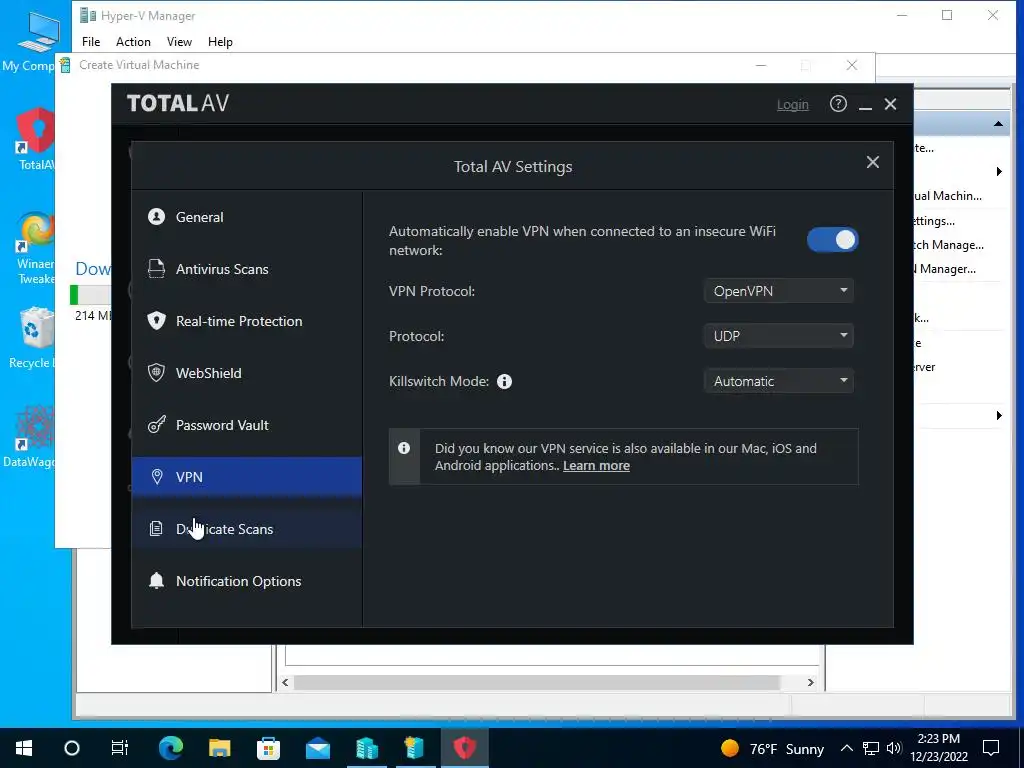Image resolution: width=1024 pixels, height=768 pixels.
Task: Click the VPN location pin icon
Action: click(x=157, y=477)
